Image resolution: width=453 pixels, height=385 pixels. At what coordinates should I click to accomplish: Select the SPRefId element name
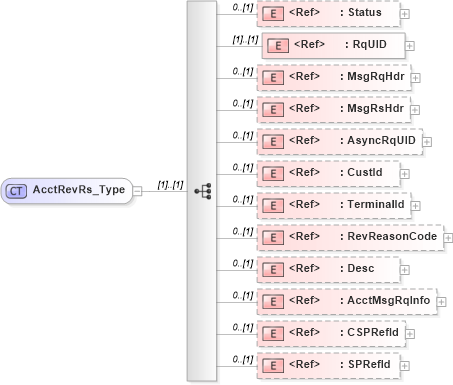coord(369,364)
